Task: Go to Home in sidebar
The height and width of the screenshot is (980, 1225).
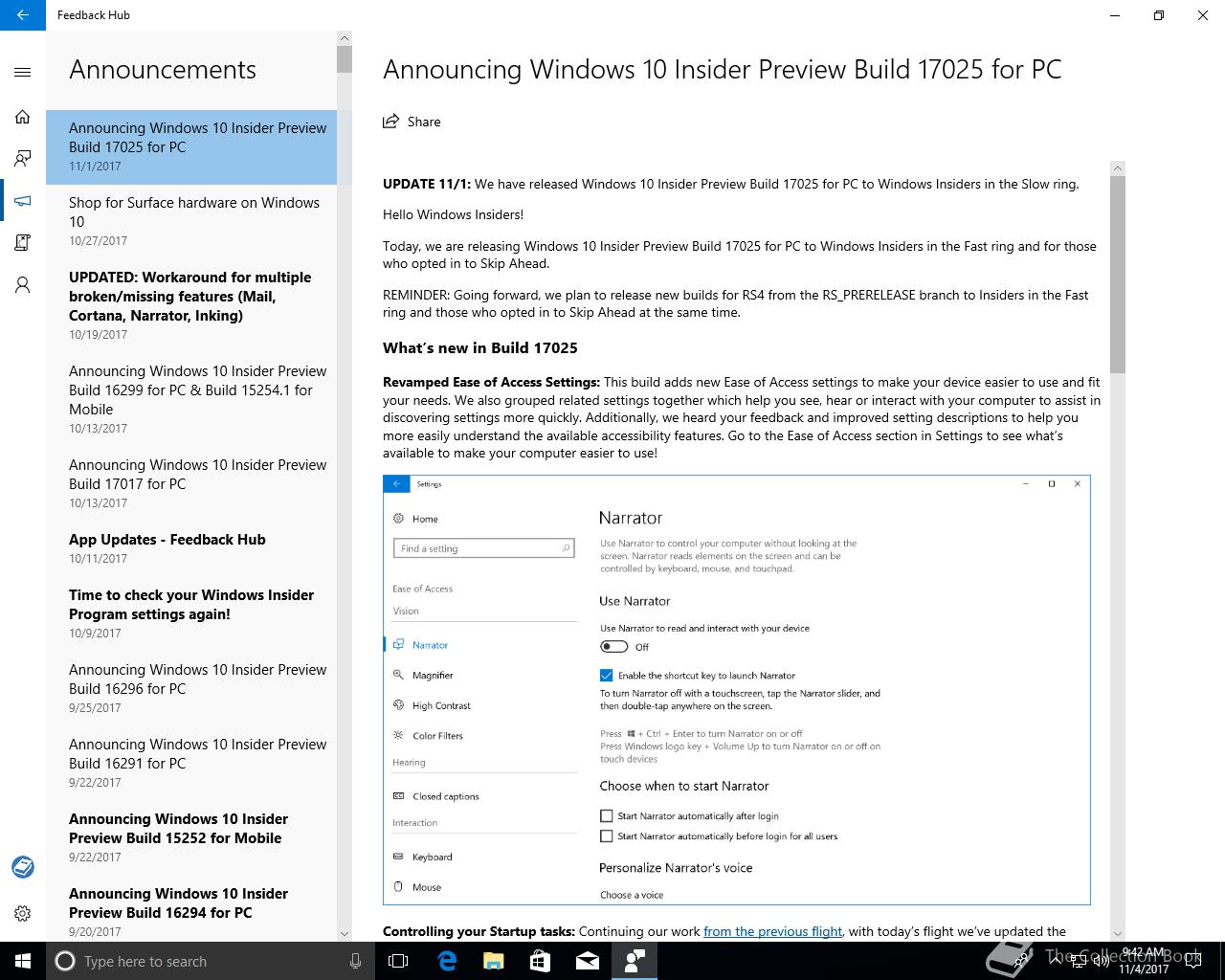Action: [x=23, y=117]
